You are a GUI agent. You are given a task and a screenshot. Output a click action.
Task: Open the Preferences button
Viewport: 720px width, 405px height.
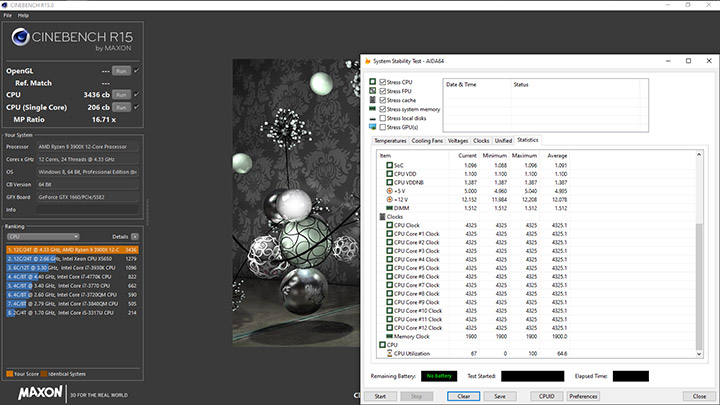(x=584, y=396)
